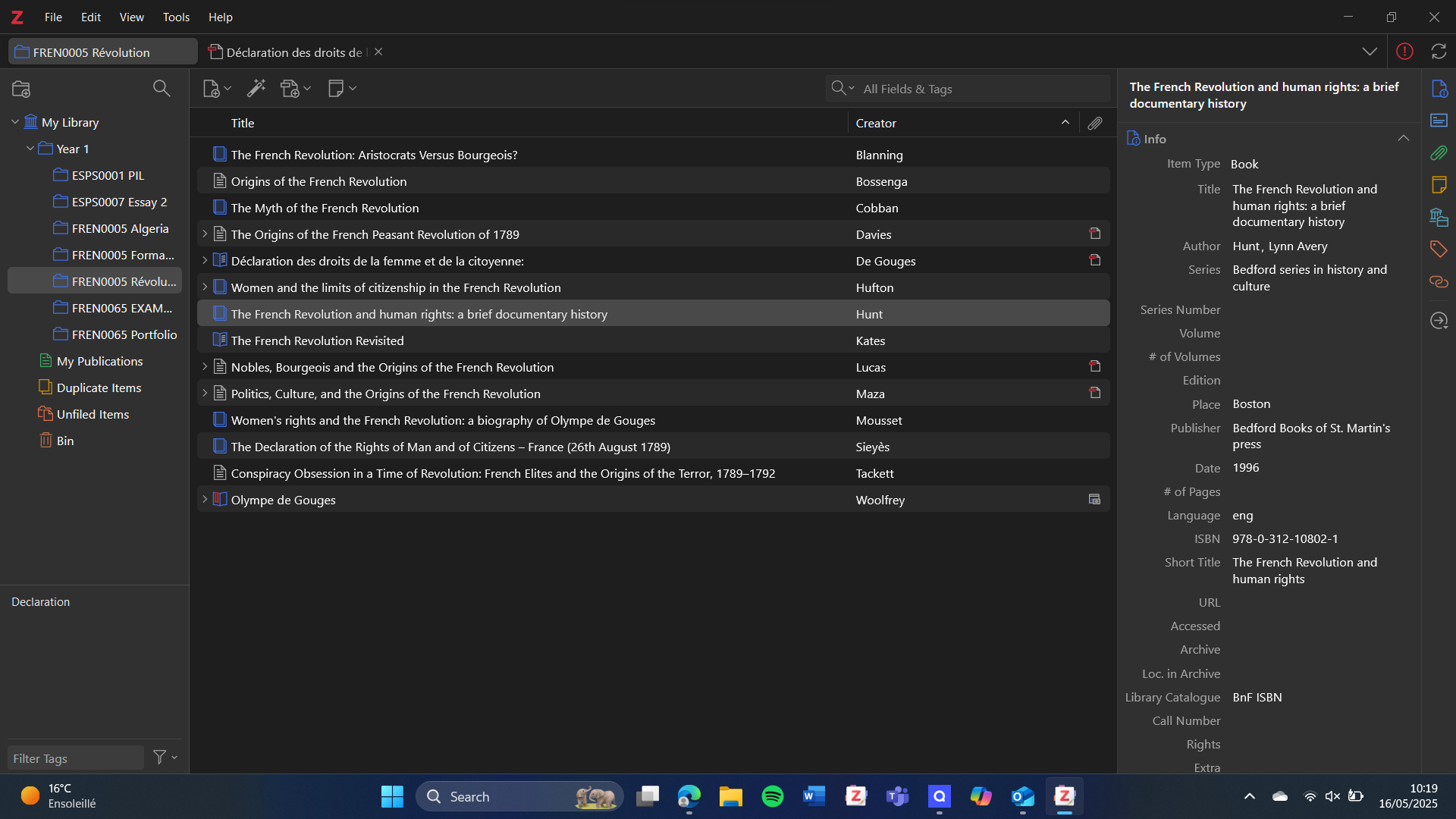Open the Tools menu

(176, 17)
